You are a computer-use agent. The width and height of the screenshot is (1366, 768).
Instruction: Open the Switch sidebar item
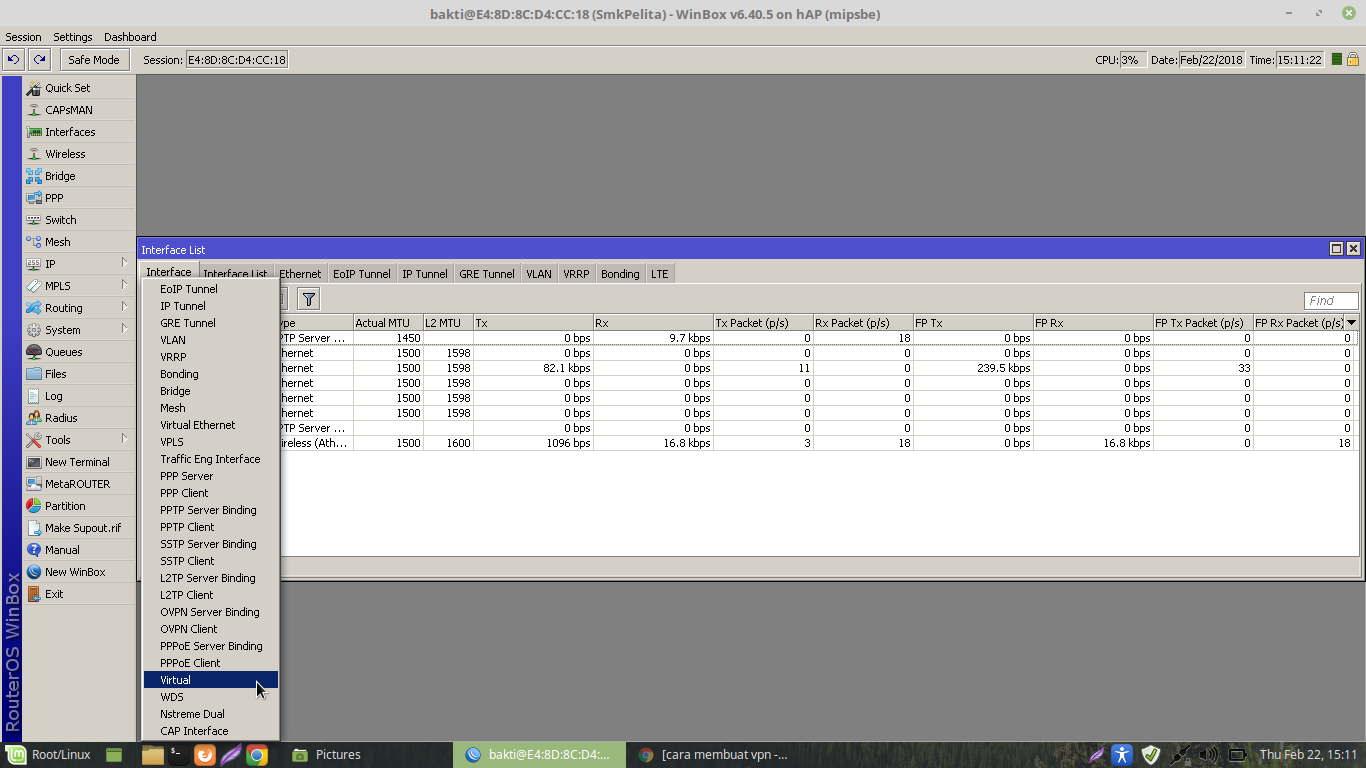pos(79,220)
